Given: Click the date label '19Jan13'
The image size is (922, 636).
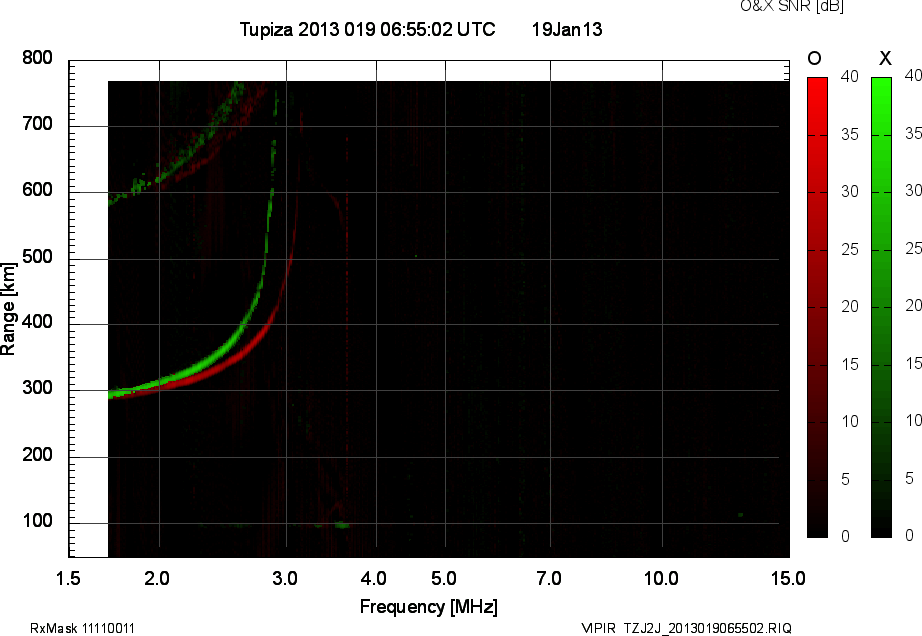Looking at the screenshot, I should tap(567, 29).
